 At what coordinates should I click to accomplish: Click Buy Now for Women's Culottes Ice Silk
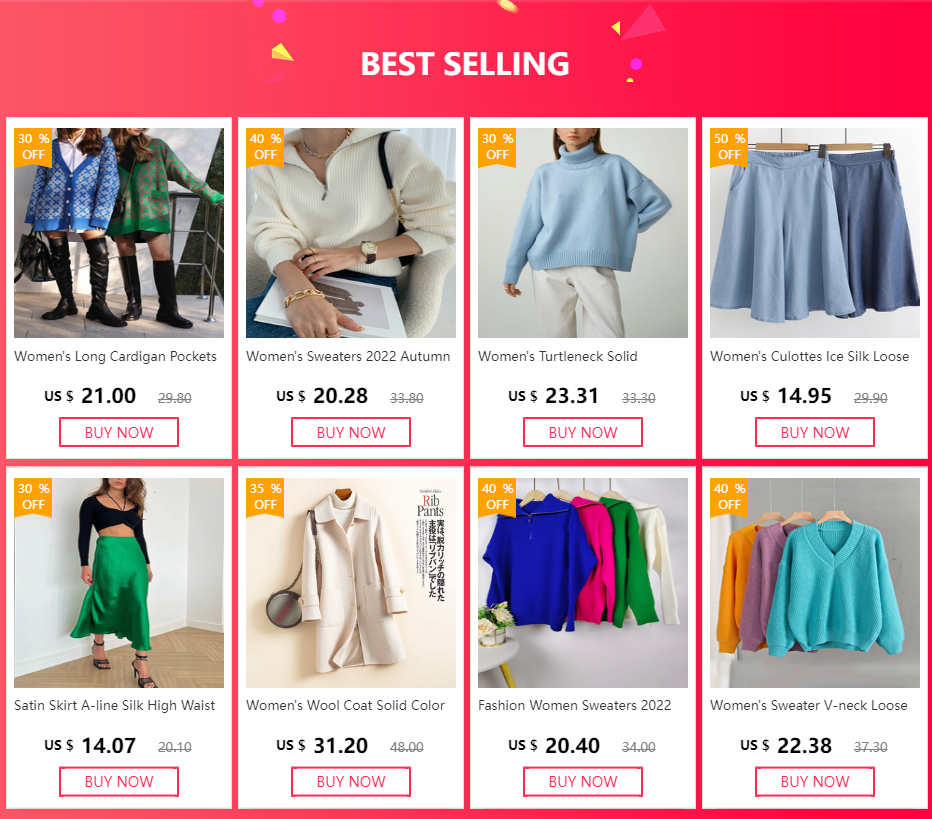(x=815, y=432)
